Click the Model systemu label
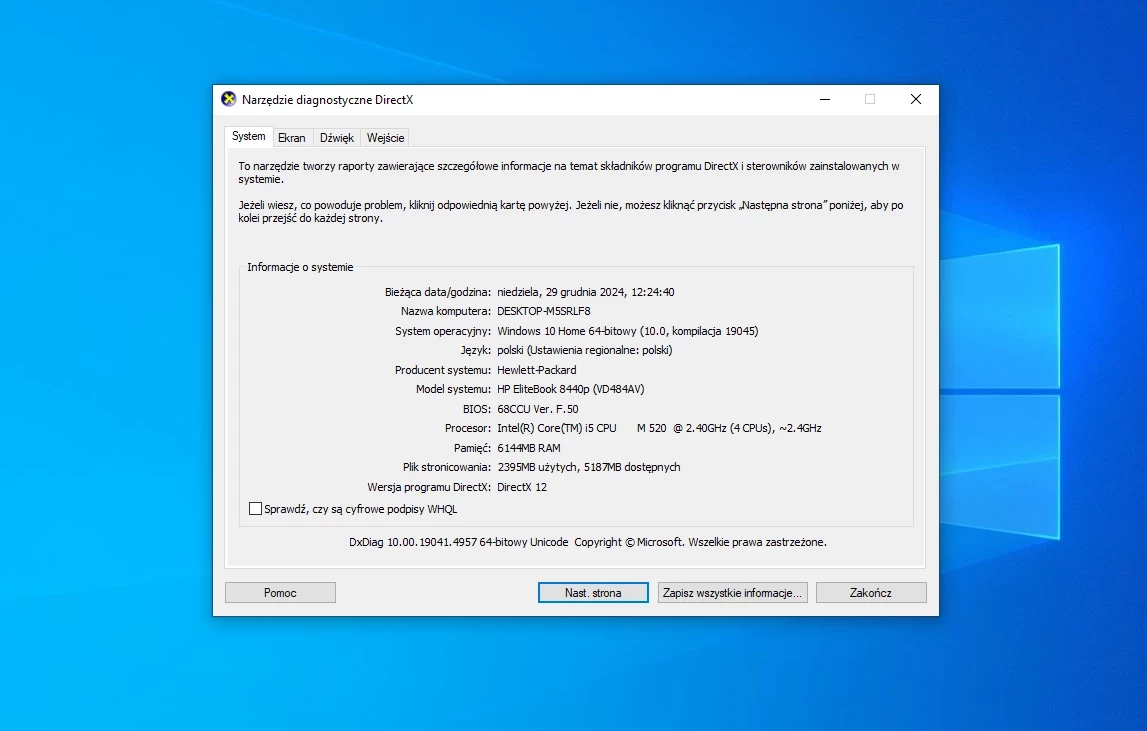Viewport: 1147px width, 731px height. coord(454,389)
